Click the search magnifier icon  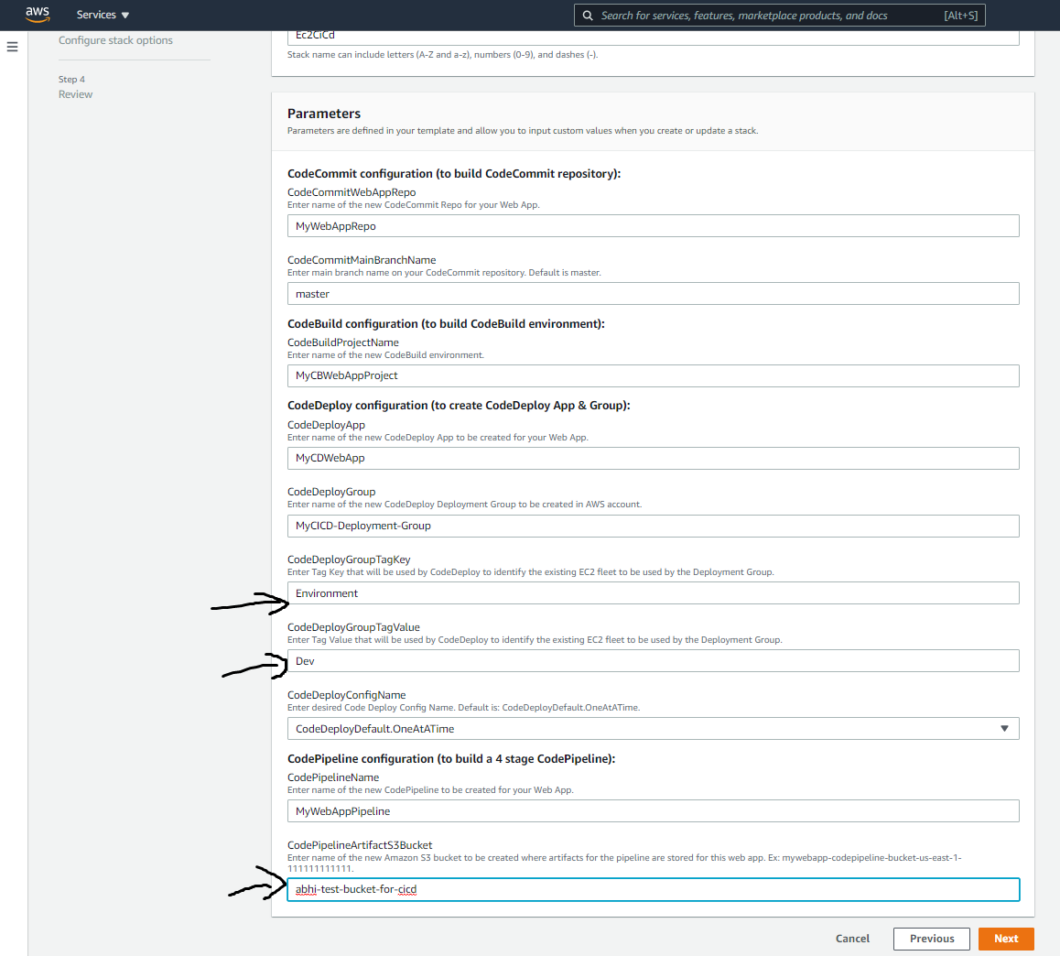tap(587, 15)
